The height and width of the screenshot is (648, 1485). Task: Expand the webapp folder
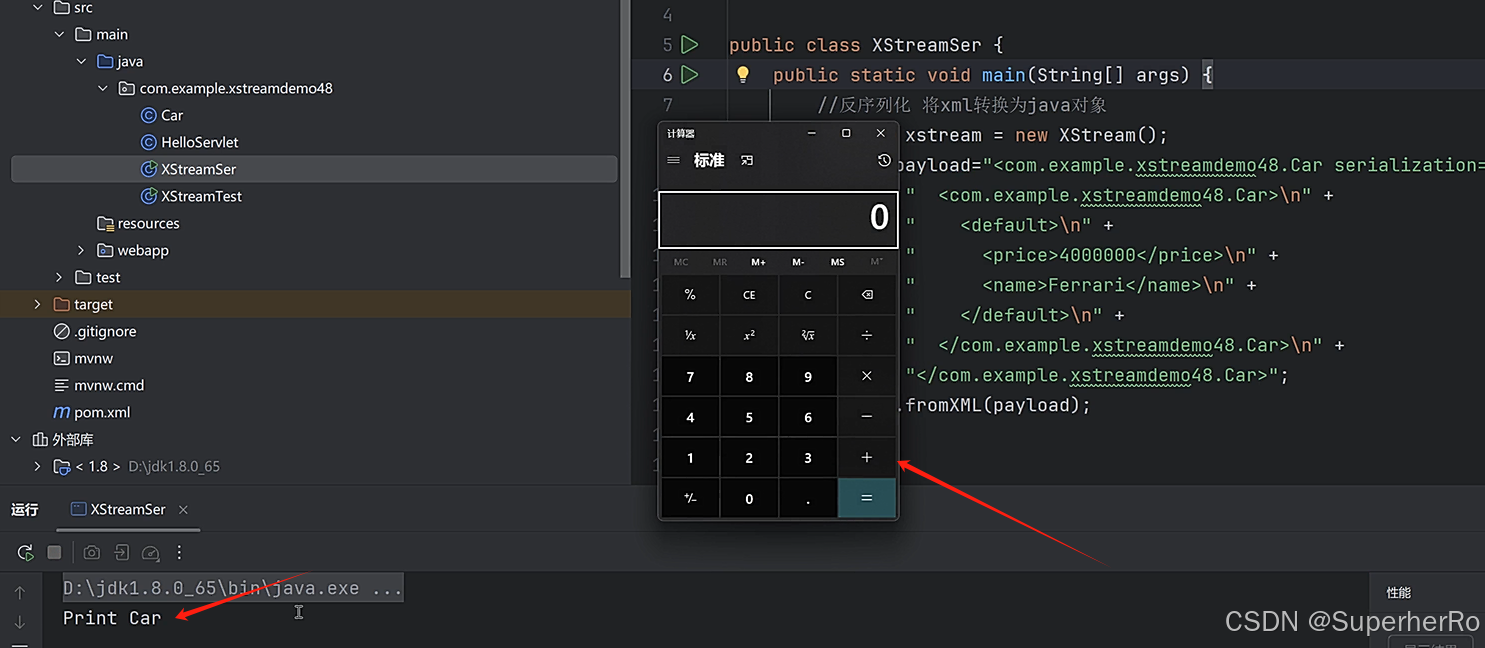point(82,250)
